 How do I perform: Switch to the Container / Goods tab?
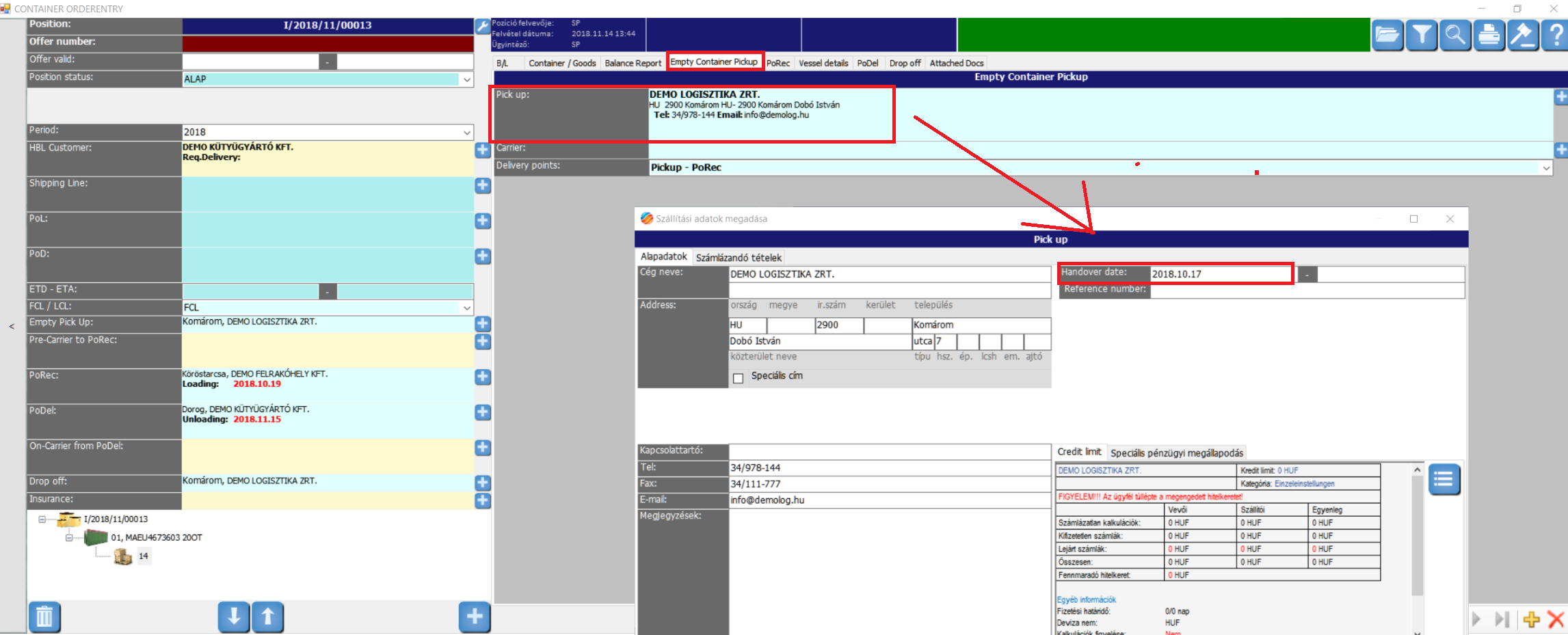562,63
